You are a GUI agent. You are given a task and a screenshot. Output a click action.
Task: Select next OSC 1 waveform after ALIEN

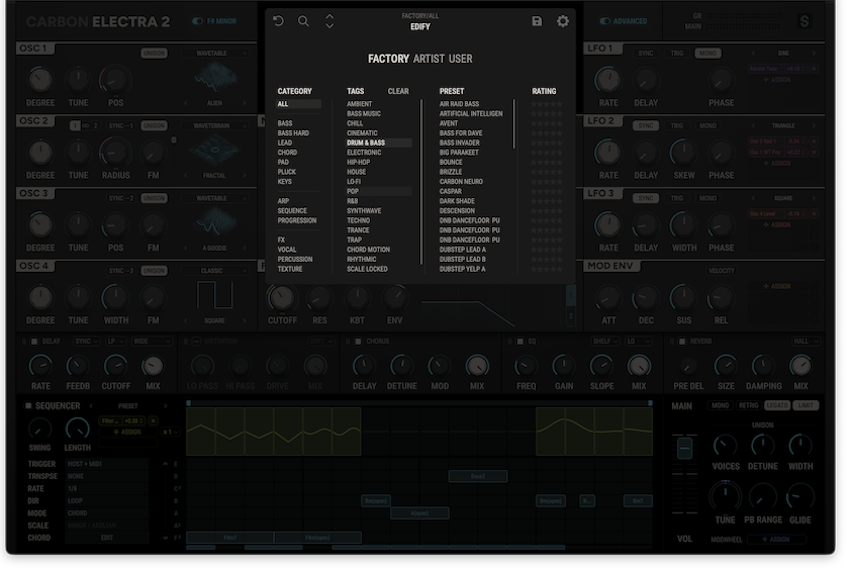[x=244, y=102]
